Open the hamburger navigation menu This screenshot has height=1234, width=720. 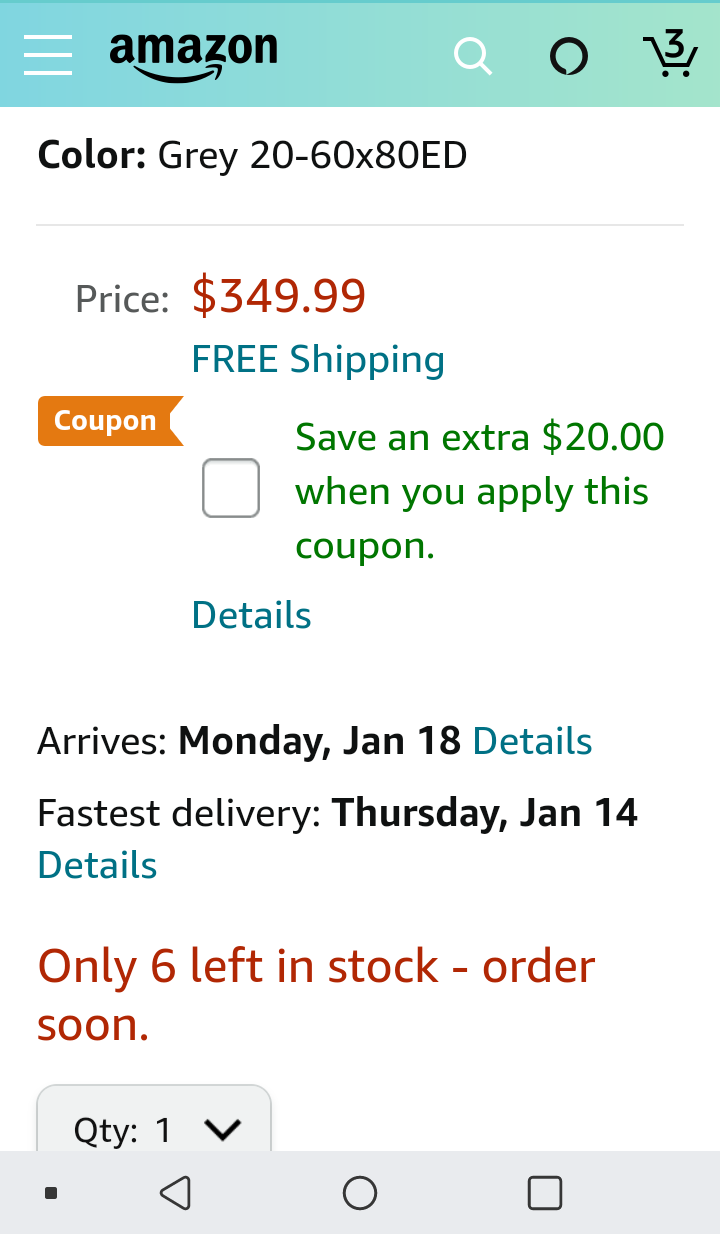coord(48,54)
